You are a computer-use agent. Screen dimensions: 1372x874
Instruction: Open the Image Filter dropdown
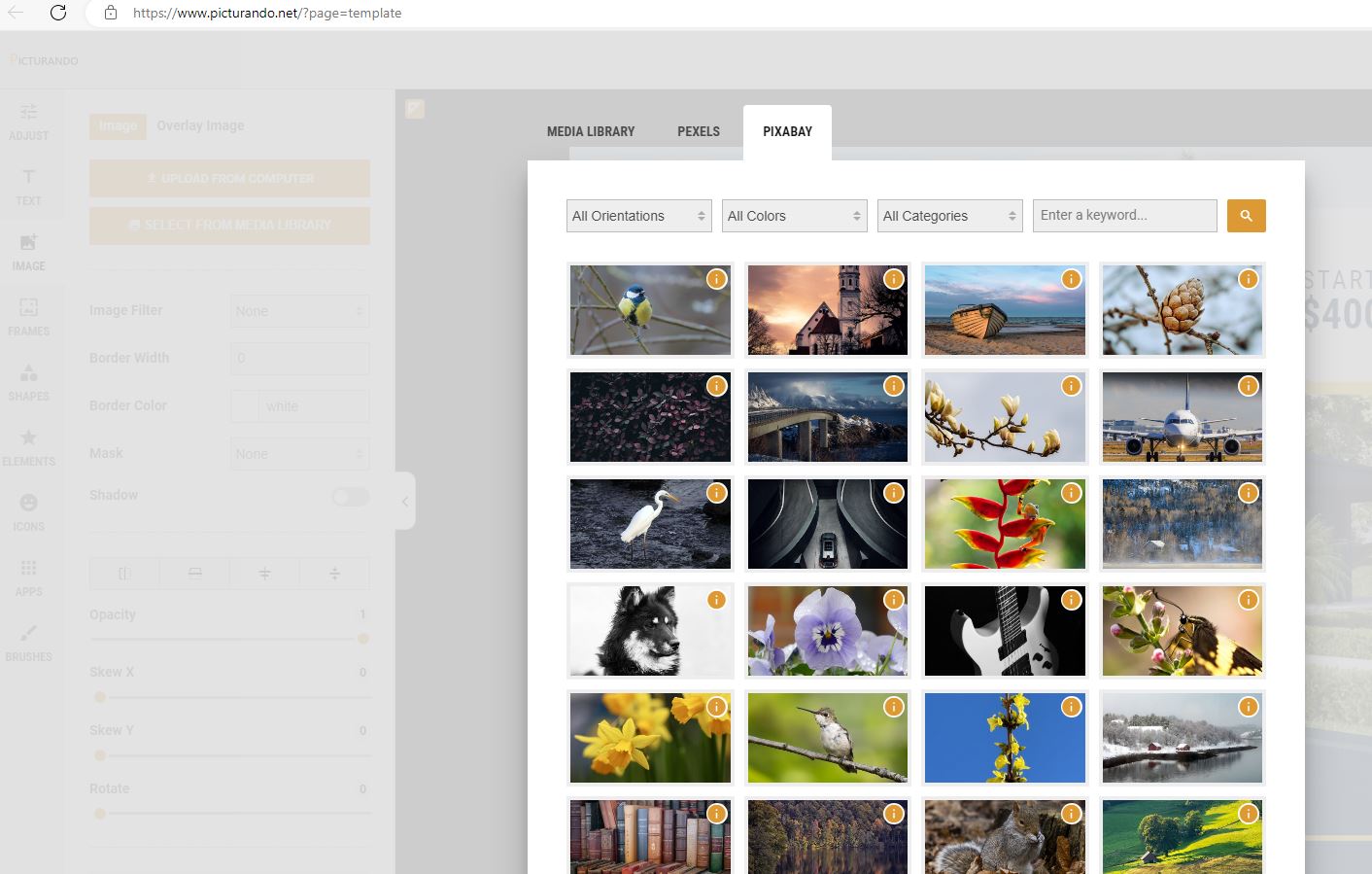click(299, 311)
